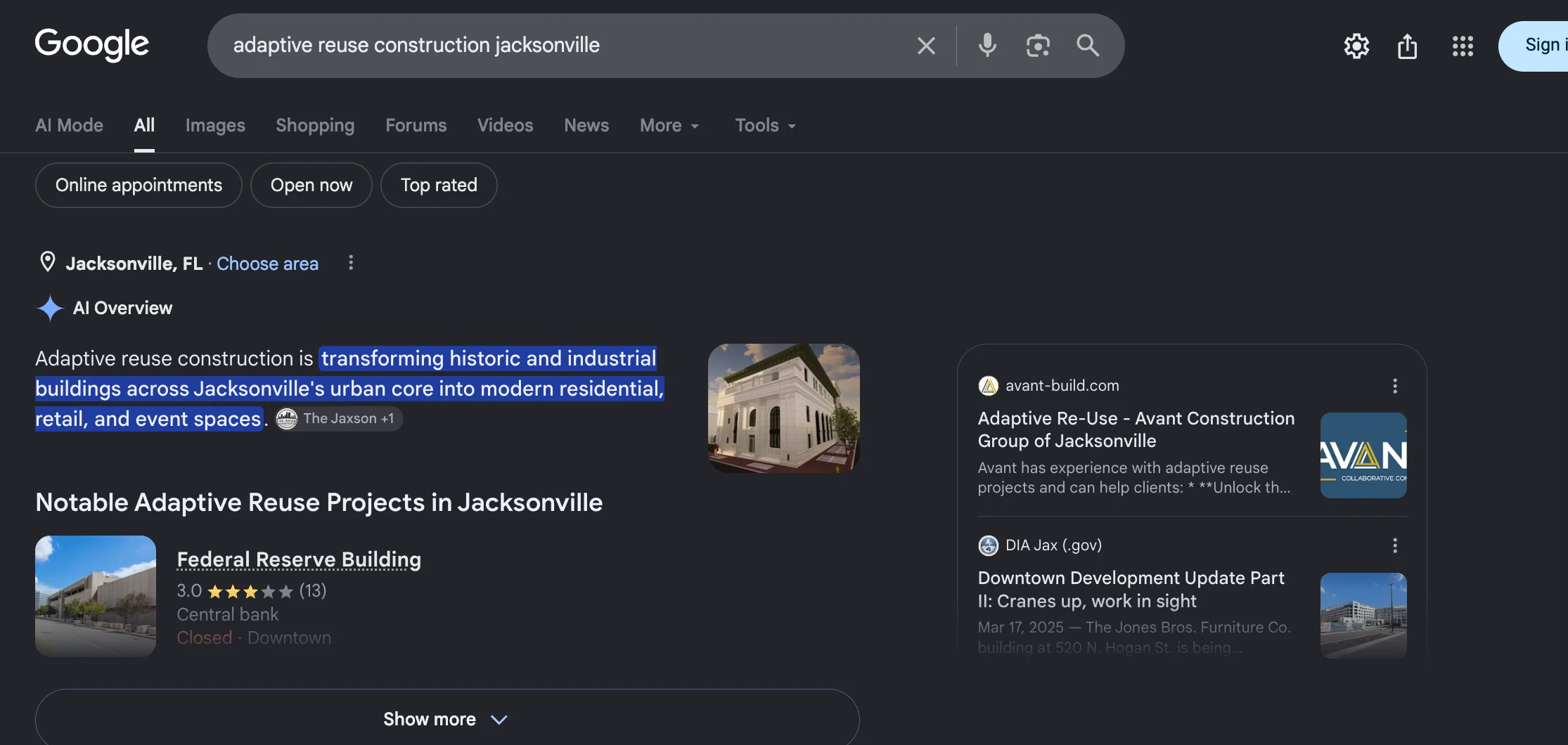Image resolution: width=1568 pixels, height=745 pixels.
Task: Open location options three-dot menu
Action: [x=351, y=263]
